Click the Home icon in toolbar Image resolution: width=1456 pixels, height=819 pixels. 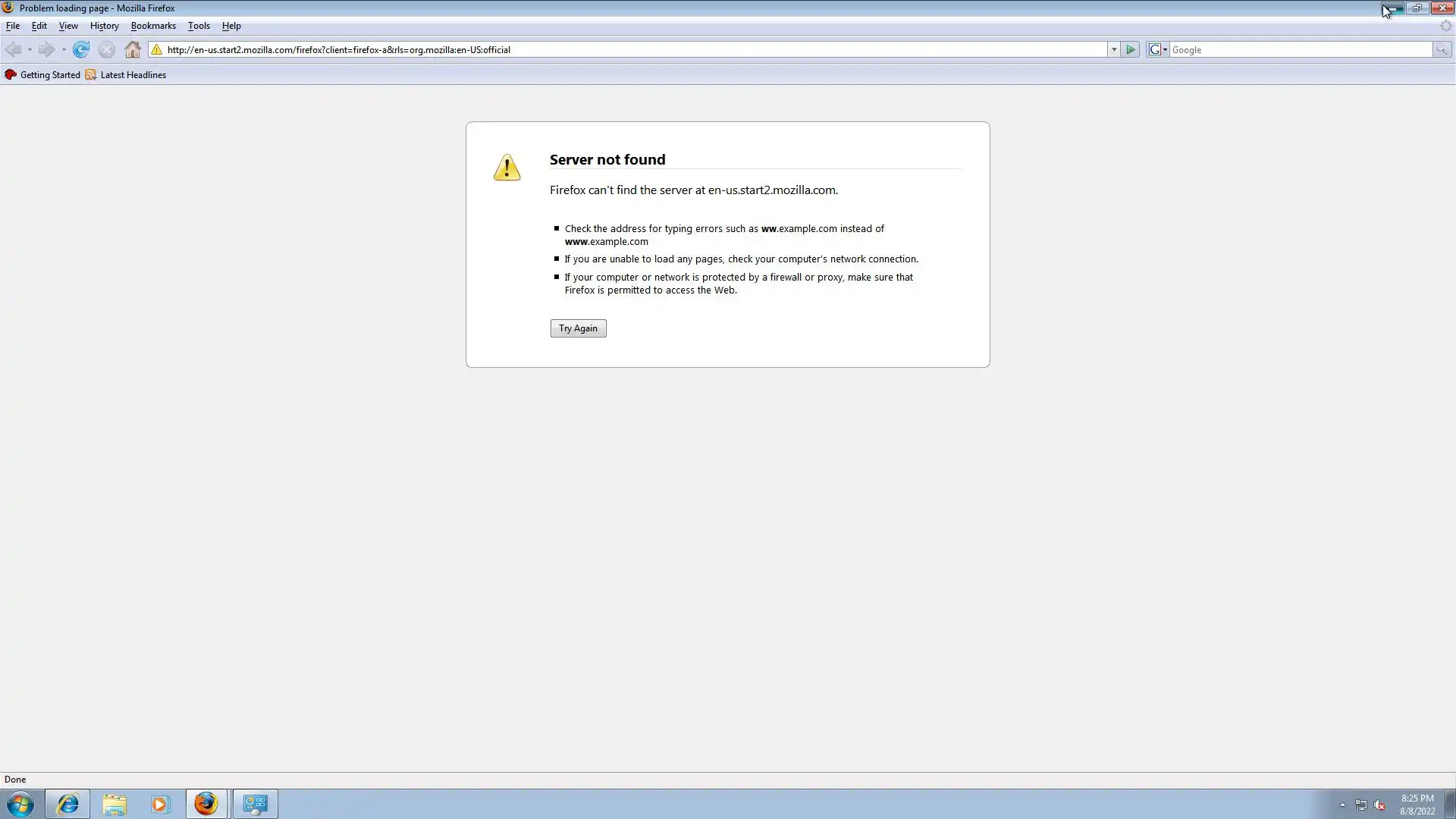tap(133, 50)
